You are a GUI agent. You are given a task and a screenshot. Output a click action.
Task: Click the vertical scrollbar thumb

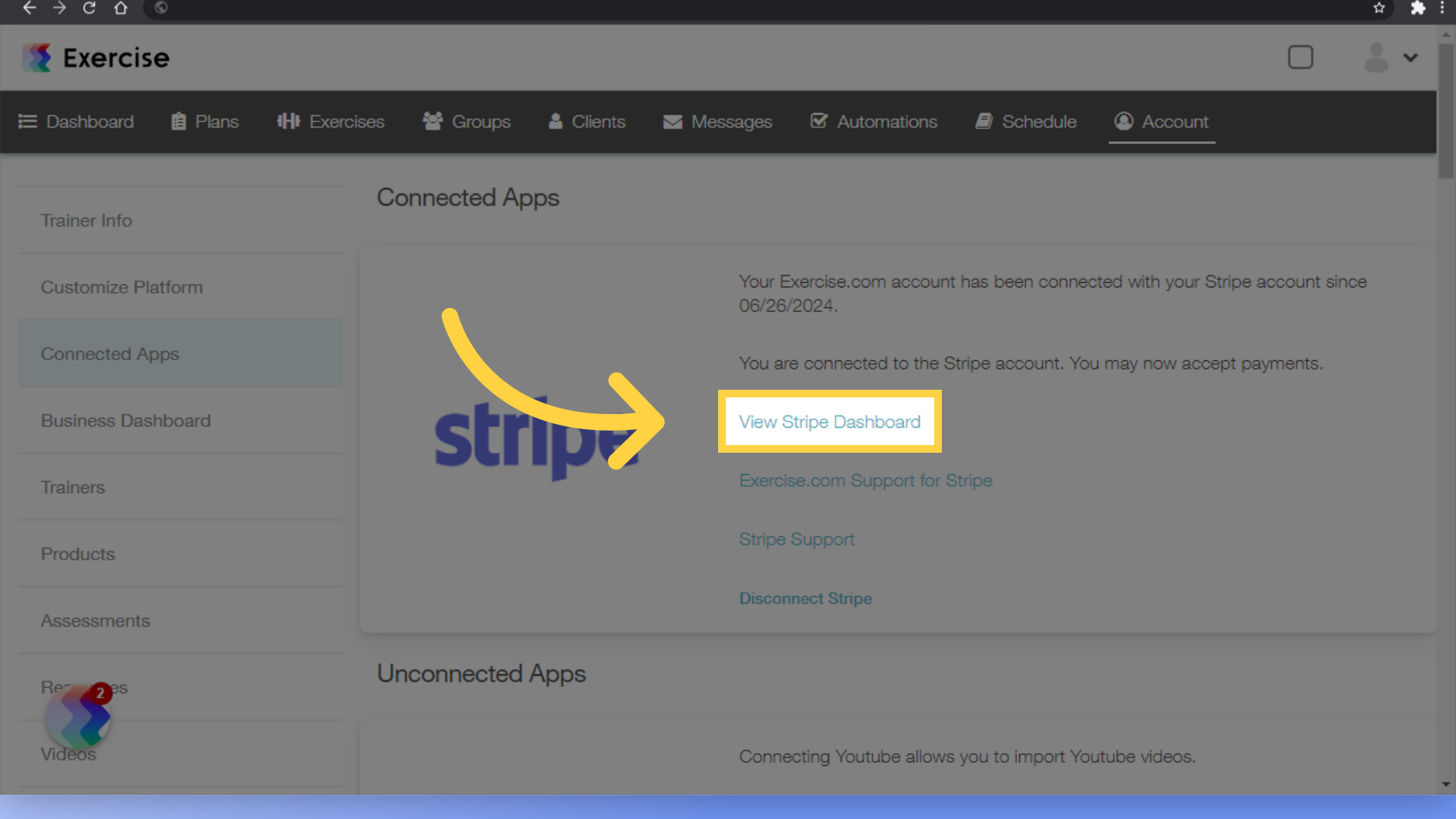tap(1446, 111)
